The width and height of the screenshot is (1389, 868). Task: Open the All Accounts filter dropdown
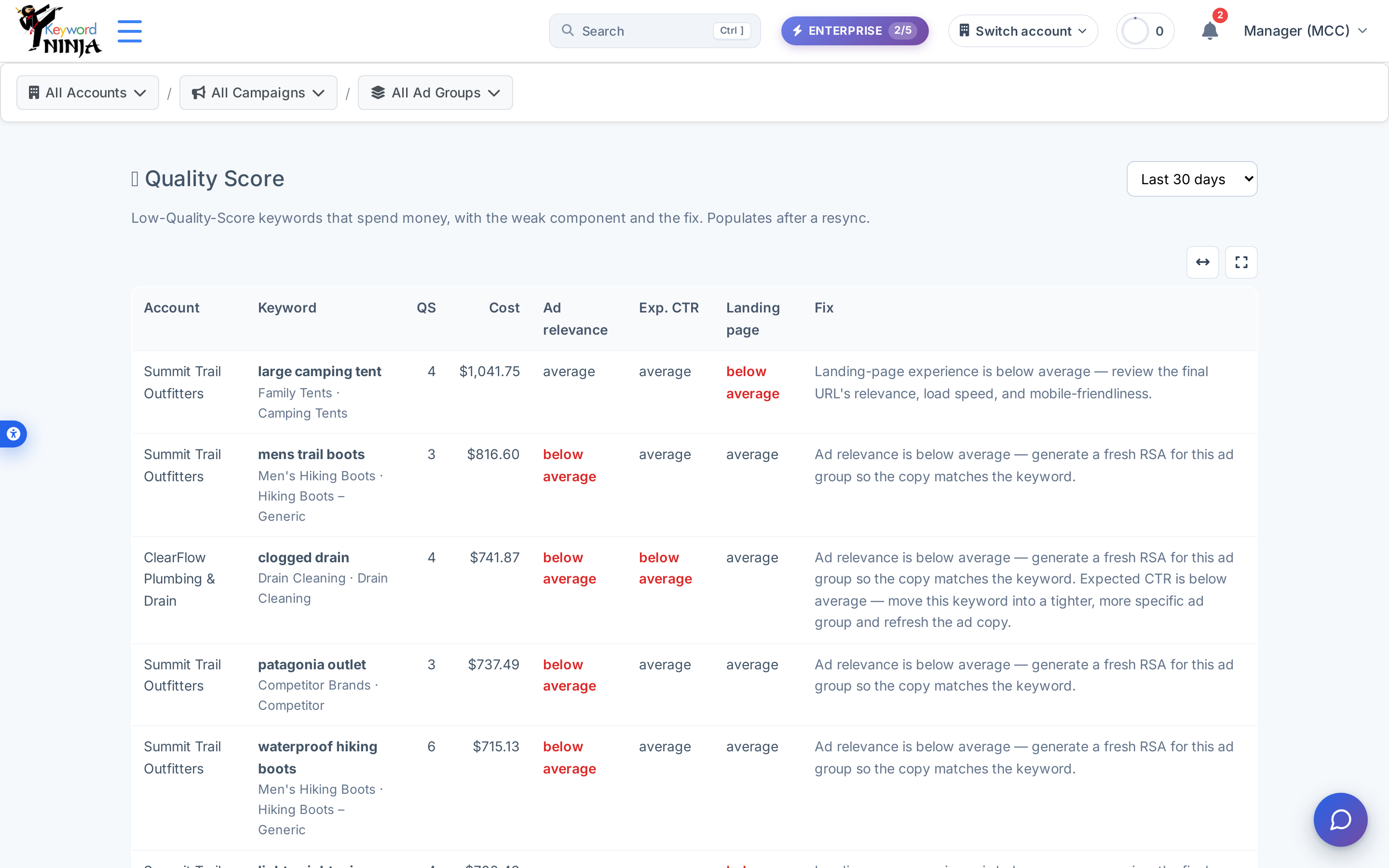[87, 93]
